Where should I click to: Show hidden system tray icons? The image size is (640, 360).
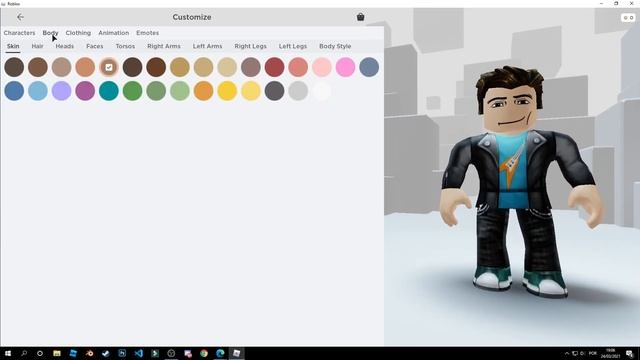point(567,353)
